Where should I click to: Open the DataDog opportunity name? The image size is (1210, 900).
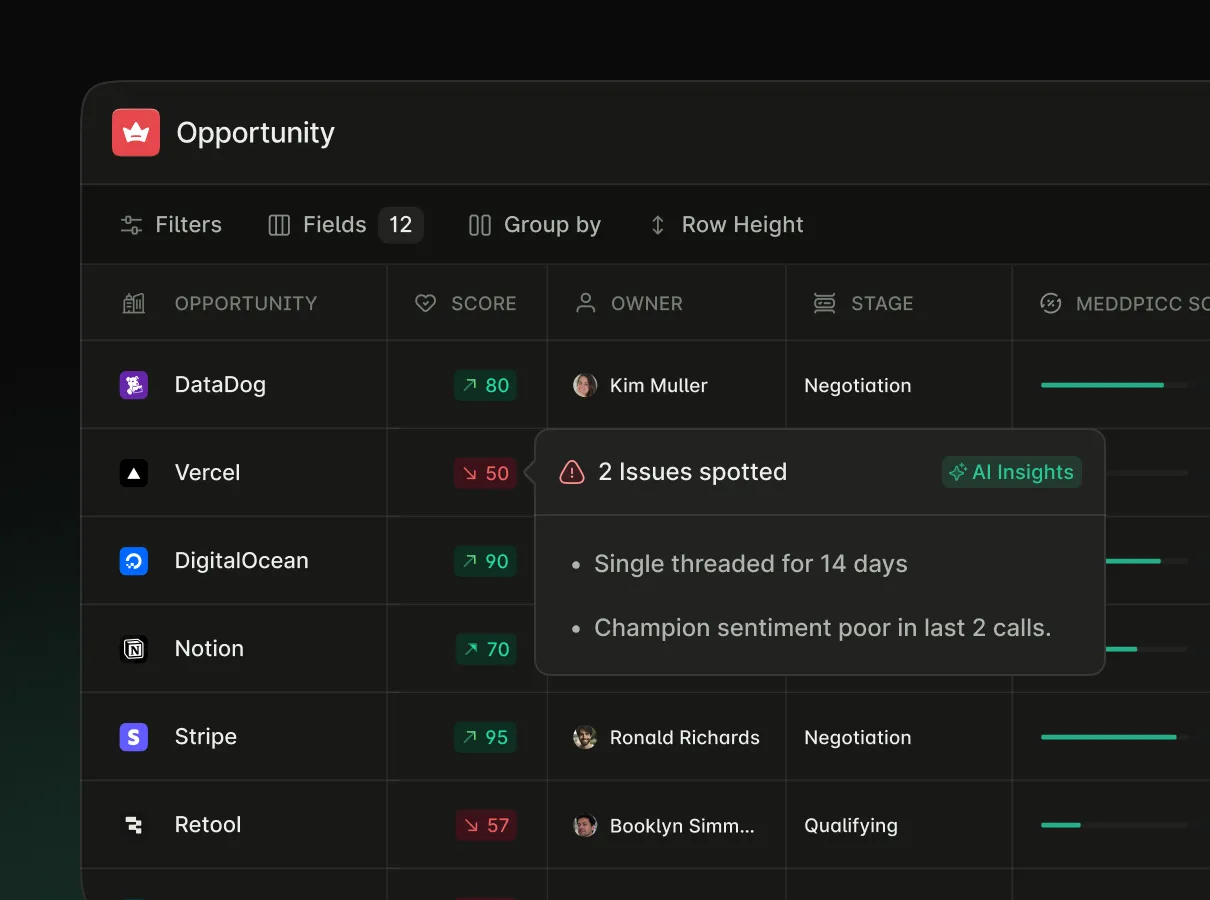[220, 385]
